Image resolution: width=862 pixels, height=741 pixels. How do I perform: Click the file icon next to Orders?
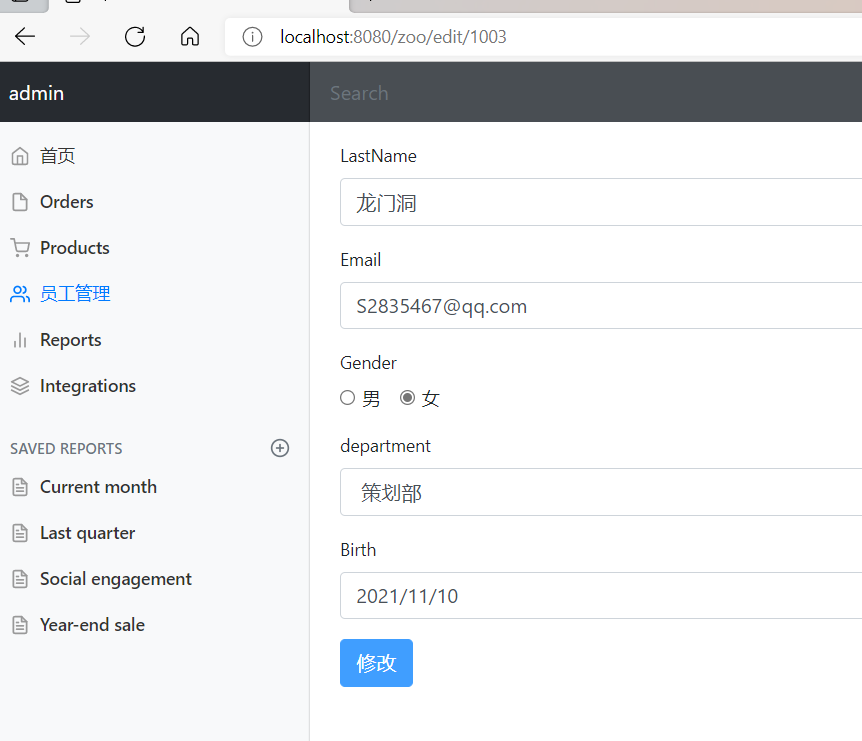[x=19, y=202]
